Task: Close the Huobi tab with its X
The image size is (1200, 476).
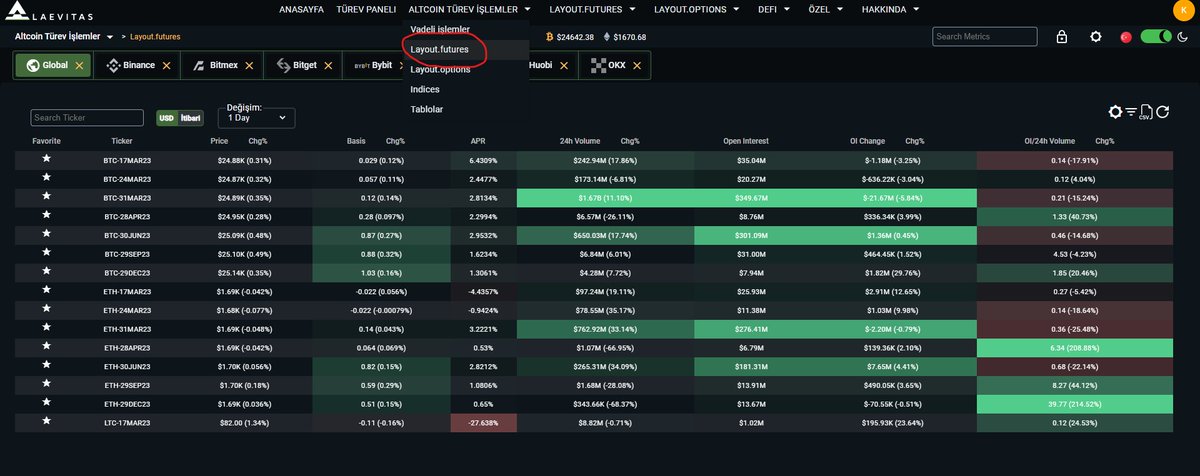Action: [x=565, y=65]
